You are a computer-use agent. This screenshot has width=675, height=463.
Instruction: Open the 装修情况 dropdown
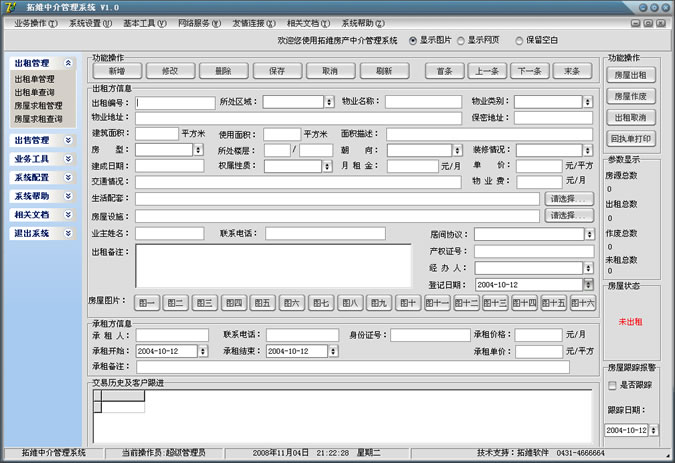(588, 150)
